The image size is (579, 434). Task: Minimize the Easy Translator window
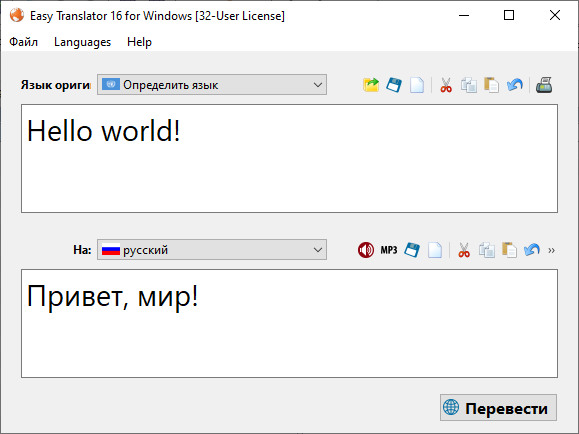(464, 16)
